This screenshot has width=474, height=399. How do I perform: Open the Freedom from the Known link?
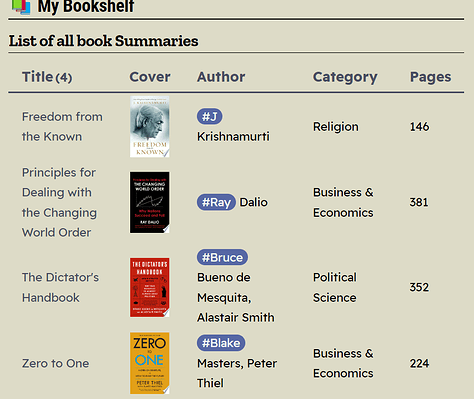click(62, 127)
